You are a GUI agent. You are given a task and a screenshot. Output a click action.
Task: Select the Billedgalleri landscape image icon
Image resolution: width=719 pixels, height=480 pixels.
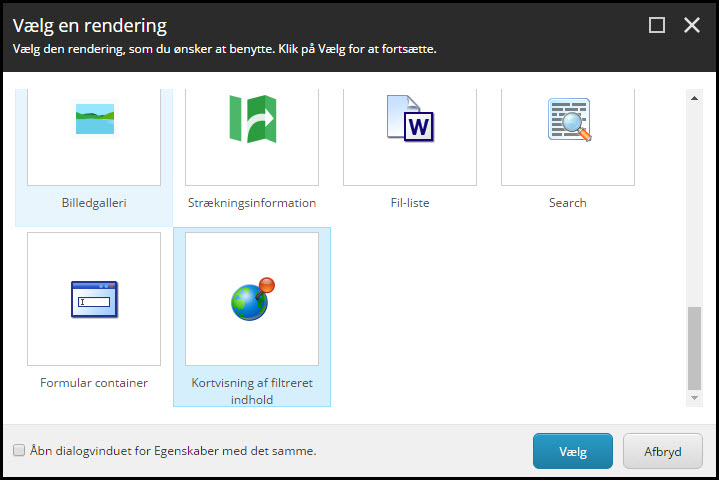[x=94, y=120]
